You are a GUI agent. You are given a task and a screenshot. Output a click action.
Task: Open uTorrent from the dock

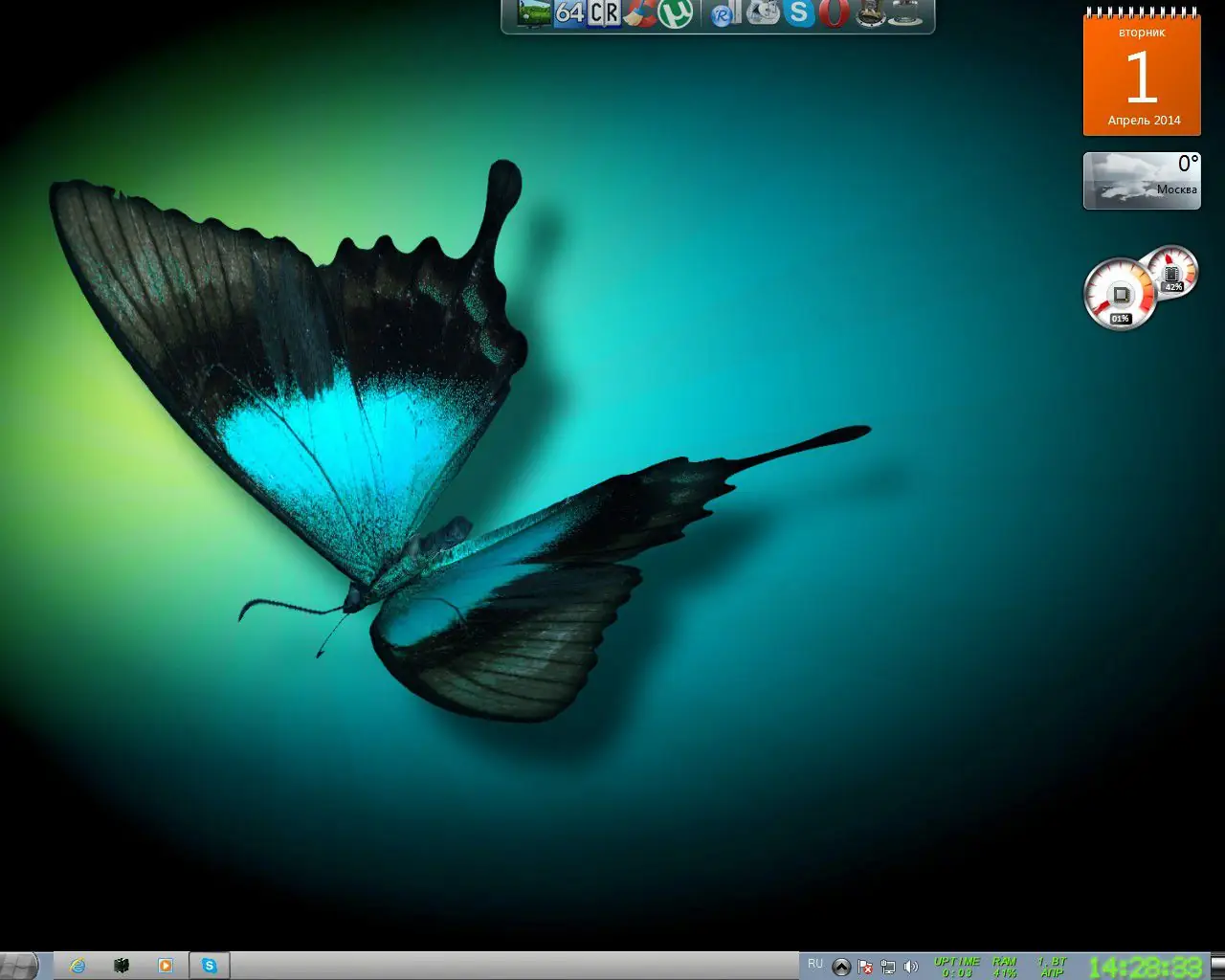(x=676, y=13)
